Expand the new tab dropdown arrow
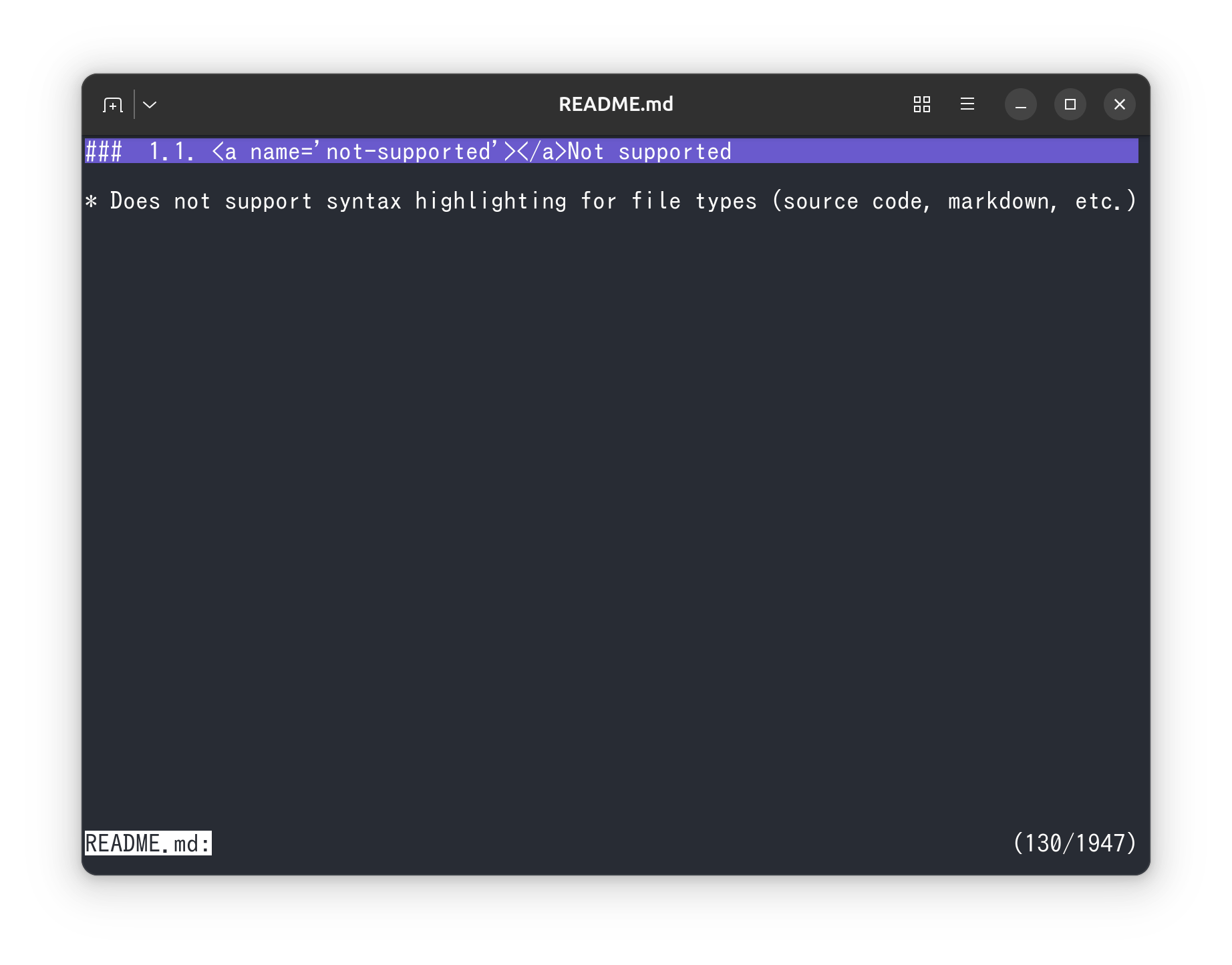 click(x=150, y=105)
